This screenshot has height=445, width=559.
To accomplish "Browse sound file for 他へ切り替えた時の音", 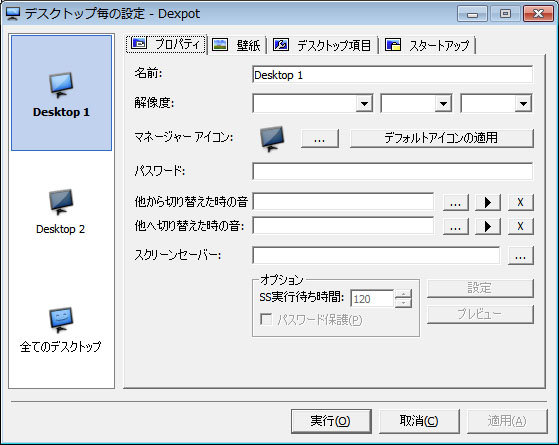I will [456, 226].
